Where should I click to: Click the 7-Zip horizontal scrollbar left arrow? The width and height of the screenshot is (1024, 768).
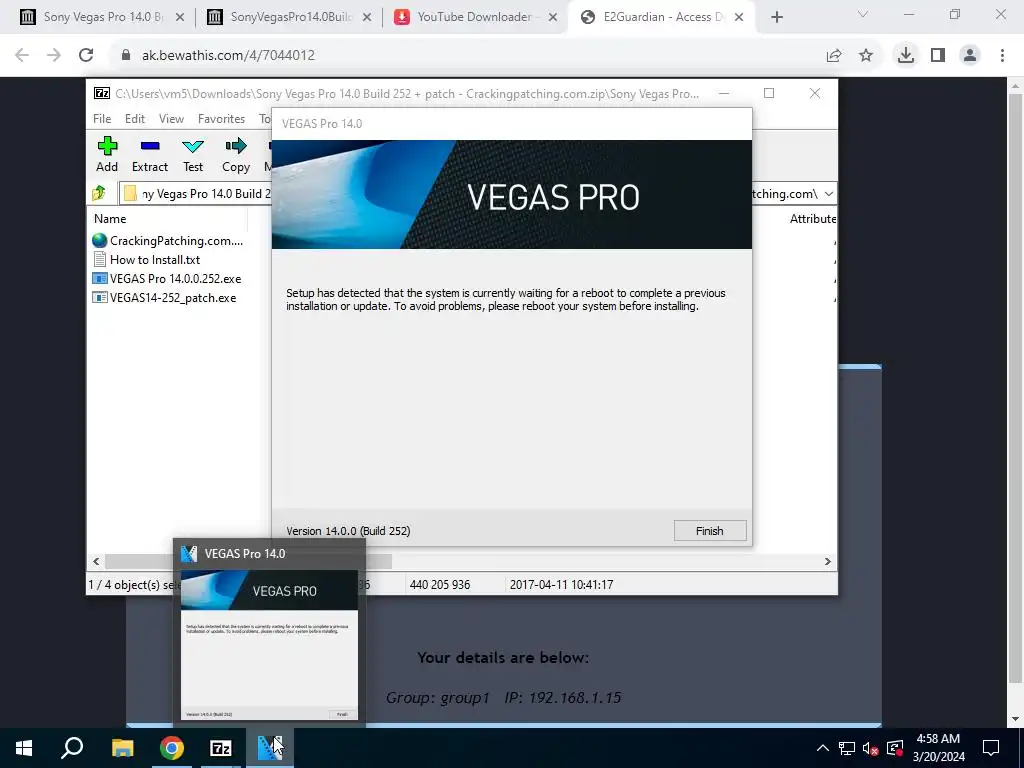coord(96,562)
